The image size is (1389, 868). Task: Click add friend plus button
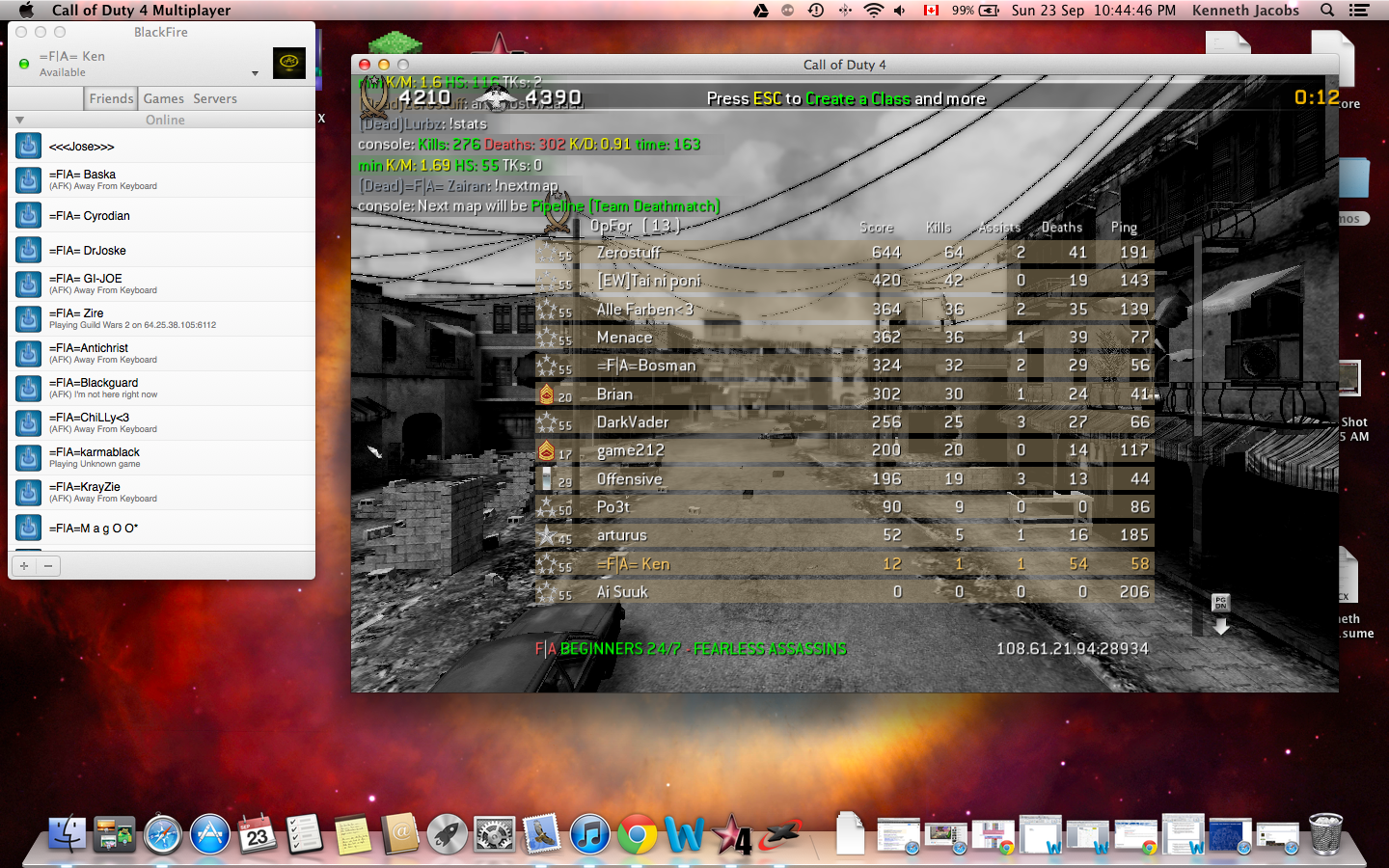(24, 566)
